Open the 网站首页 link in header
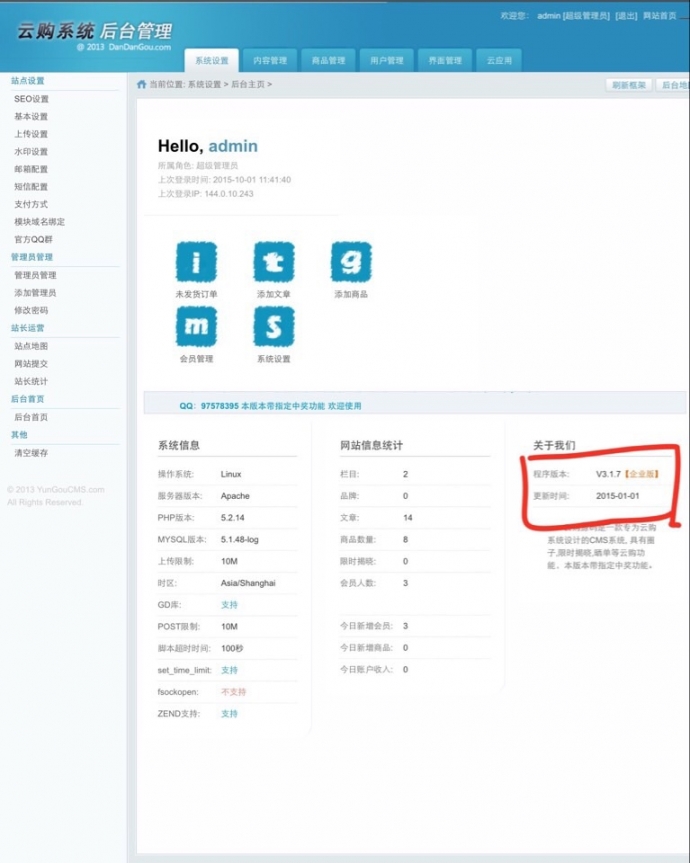The image size is (690, 863). point(660,16)
